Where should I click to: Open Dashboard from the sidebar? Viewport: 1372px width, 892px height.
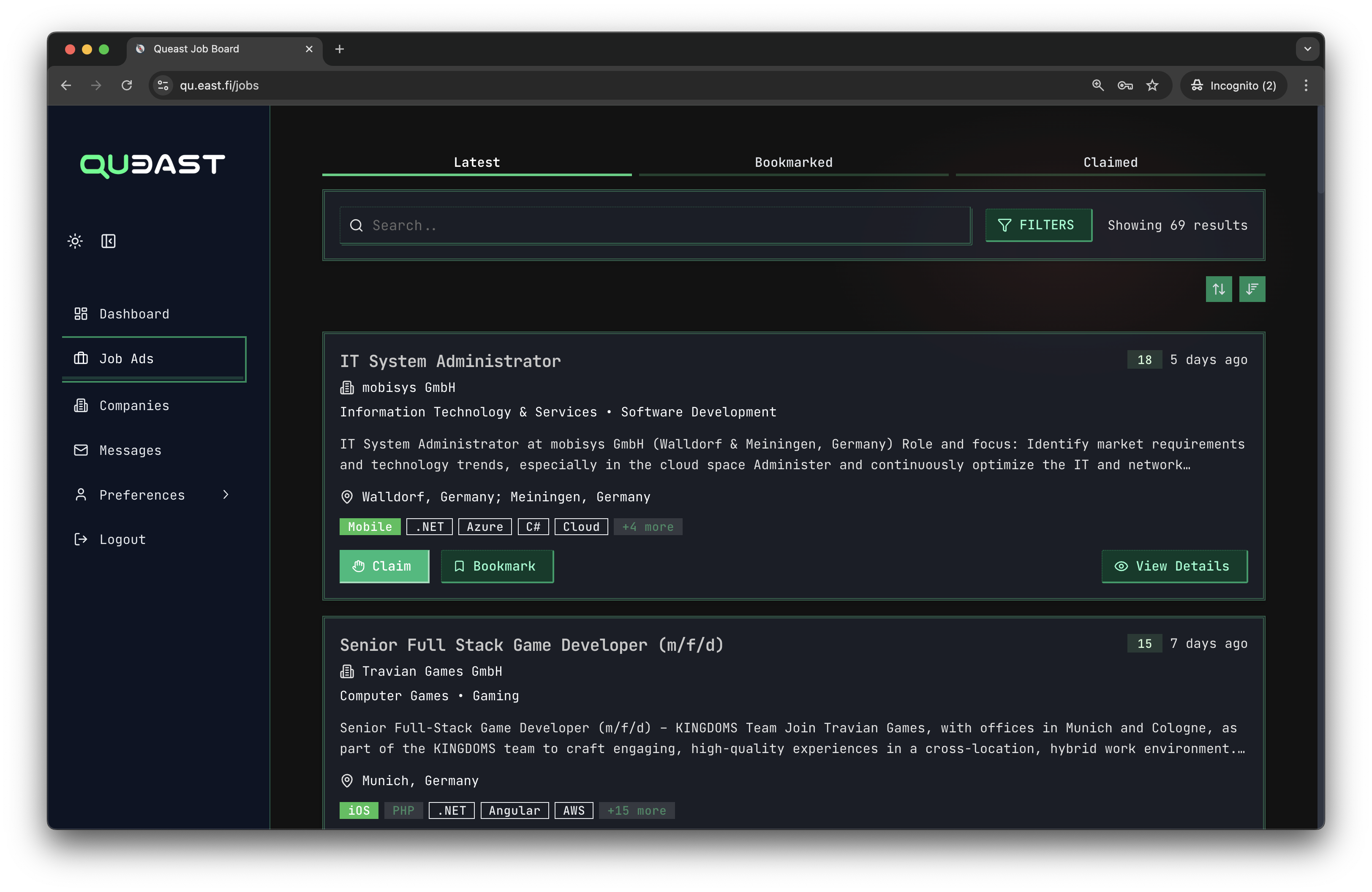point(133,313)
